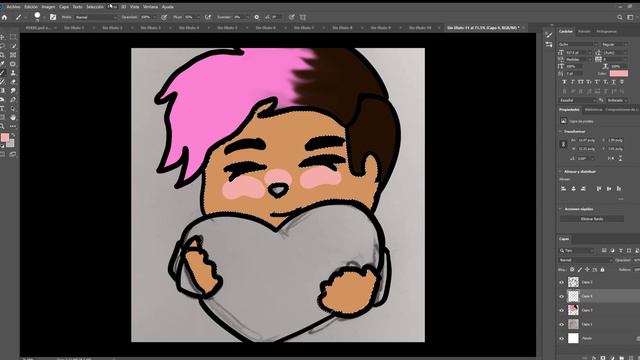Lock position icon in Capas panel
This screenshot has width=640, height=360.
point(587,270)
